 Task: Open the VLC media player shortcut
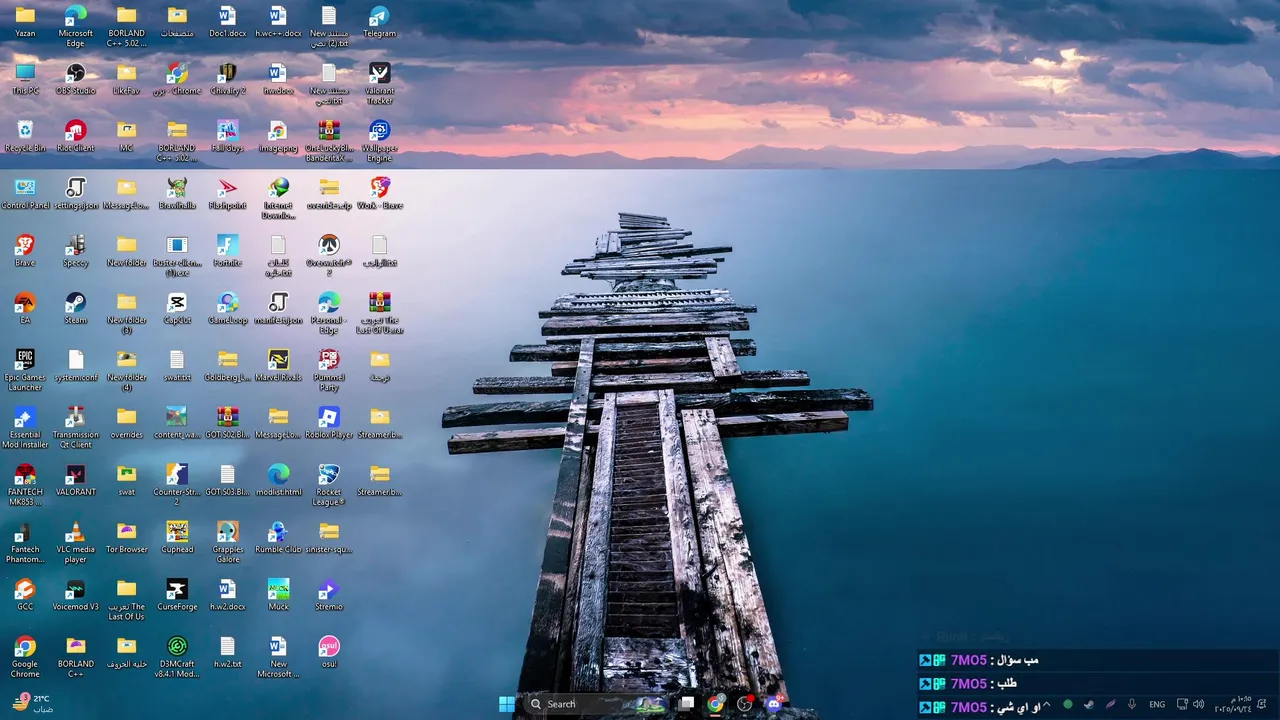(x=75, y=541)
